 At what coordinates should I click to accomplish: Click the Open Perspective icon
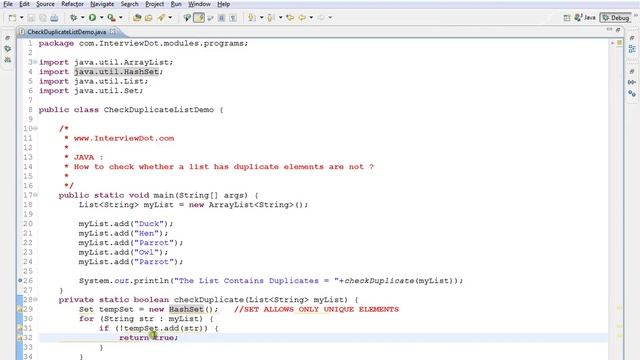click(567, 18)
